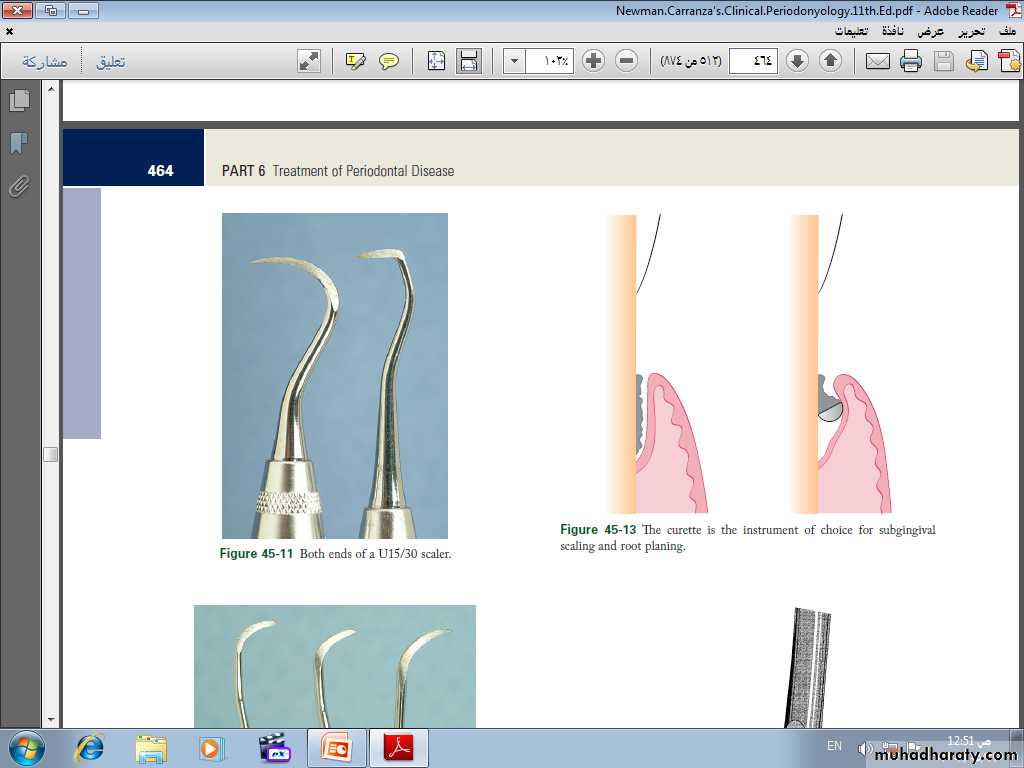The height and width of the screenshot is (768, 1024).
Task: Show the bookmarks panel
Action: [18, 144]
